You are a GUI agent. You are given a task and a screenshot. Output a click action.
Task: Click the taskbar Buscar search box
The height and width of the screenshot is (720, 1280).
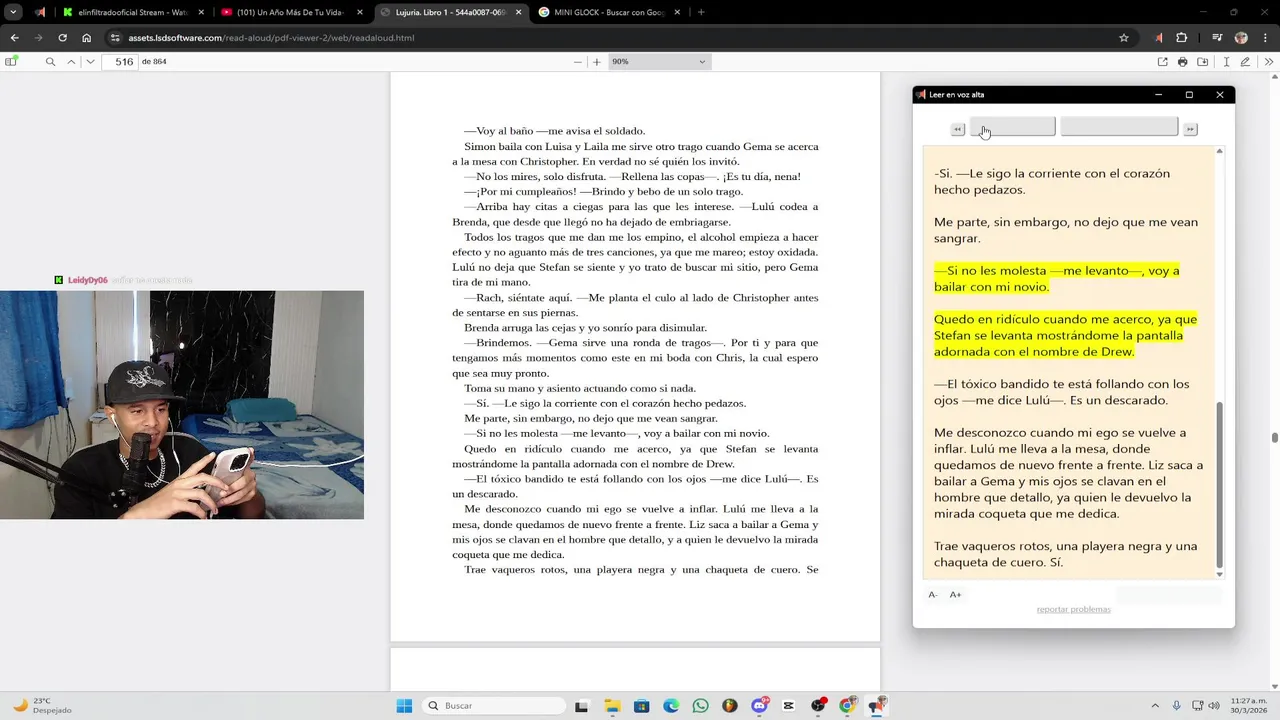pos(494,706)
